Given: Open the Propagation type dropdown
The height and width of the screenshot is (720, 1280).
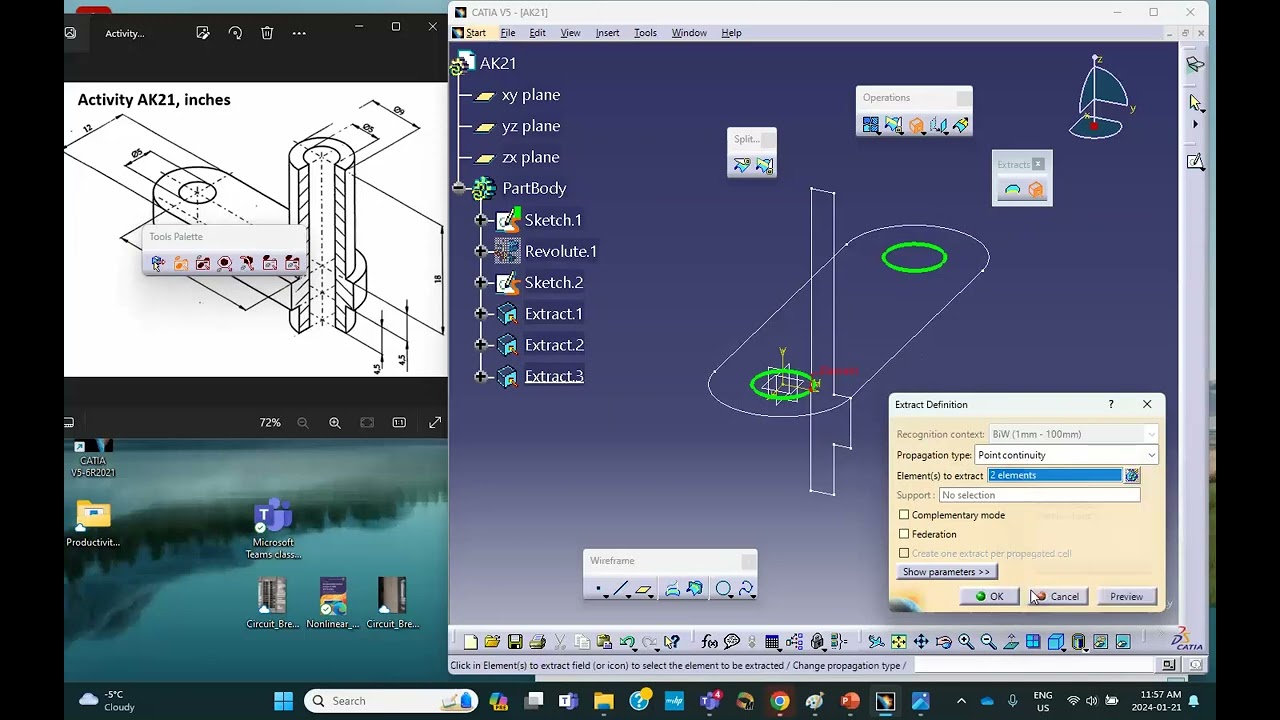Looking at the screenshot, I should [1151, 455].
